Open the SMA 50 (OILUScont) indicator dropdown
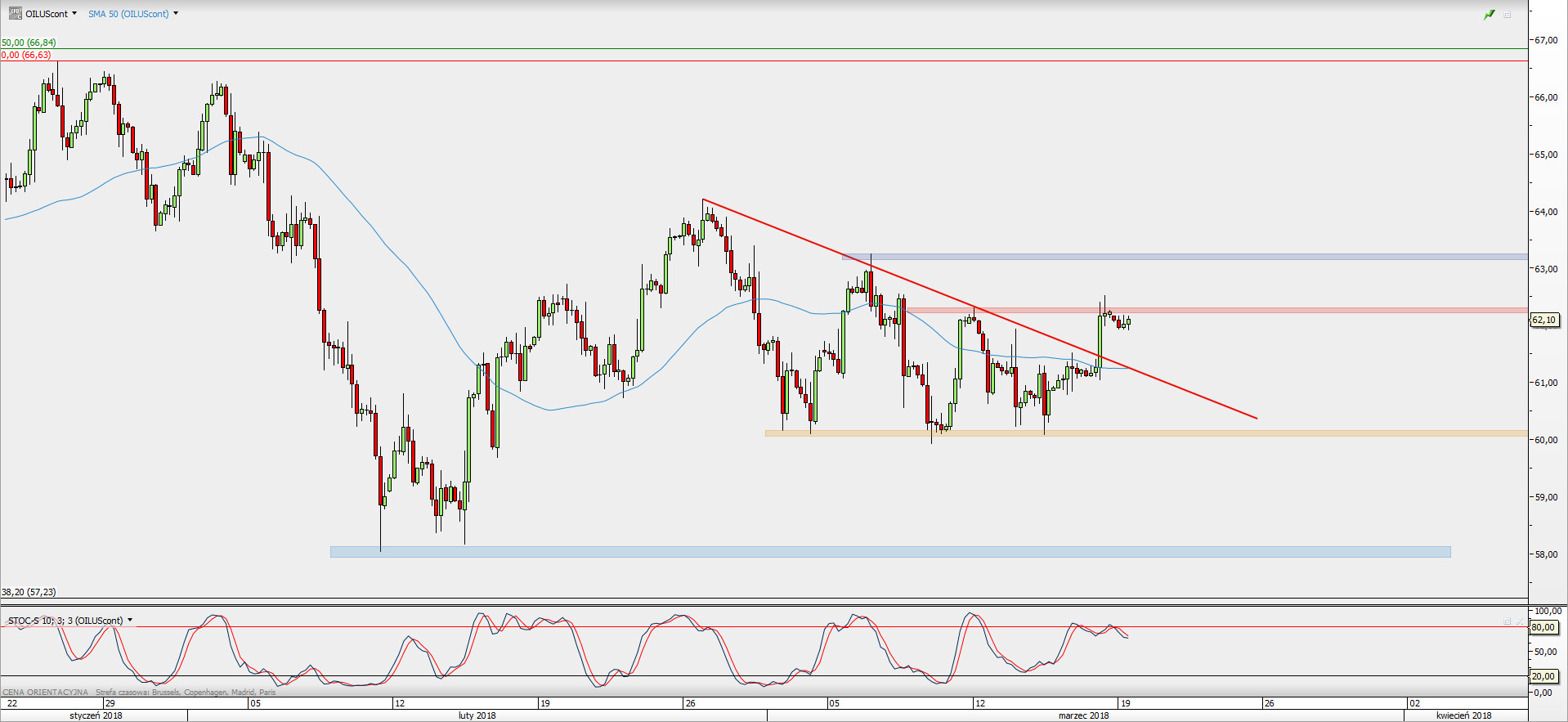Screen dimensions: 1568x722 (176, 14)
